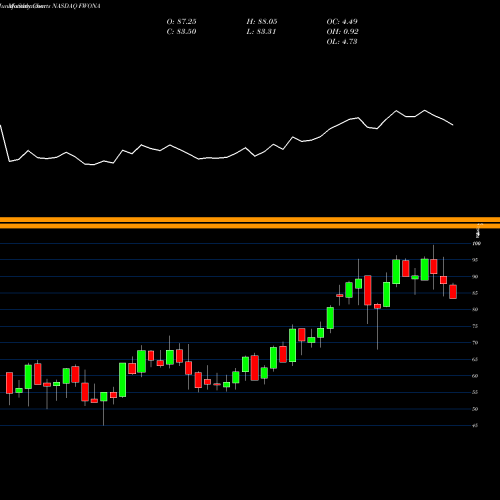Click the 45 price axis label
Image resolution: width=500 pixels, height=500 pixels.
point(476,426)
